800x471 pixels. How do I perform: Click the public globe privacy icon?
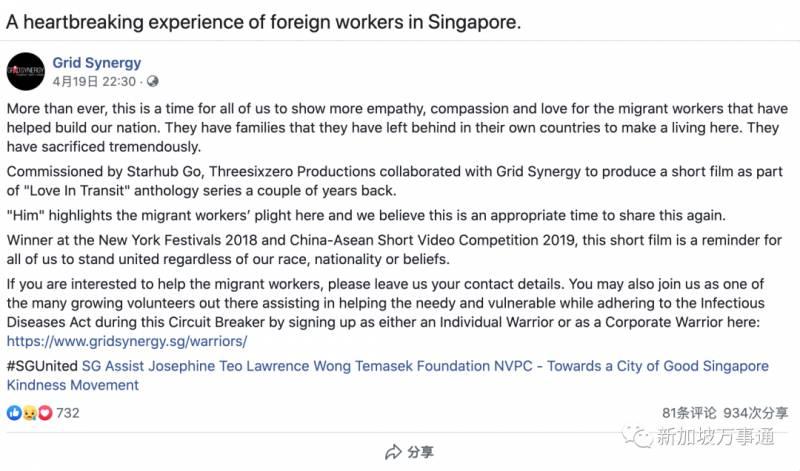point(153,81)
